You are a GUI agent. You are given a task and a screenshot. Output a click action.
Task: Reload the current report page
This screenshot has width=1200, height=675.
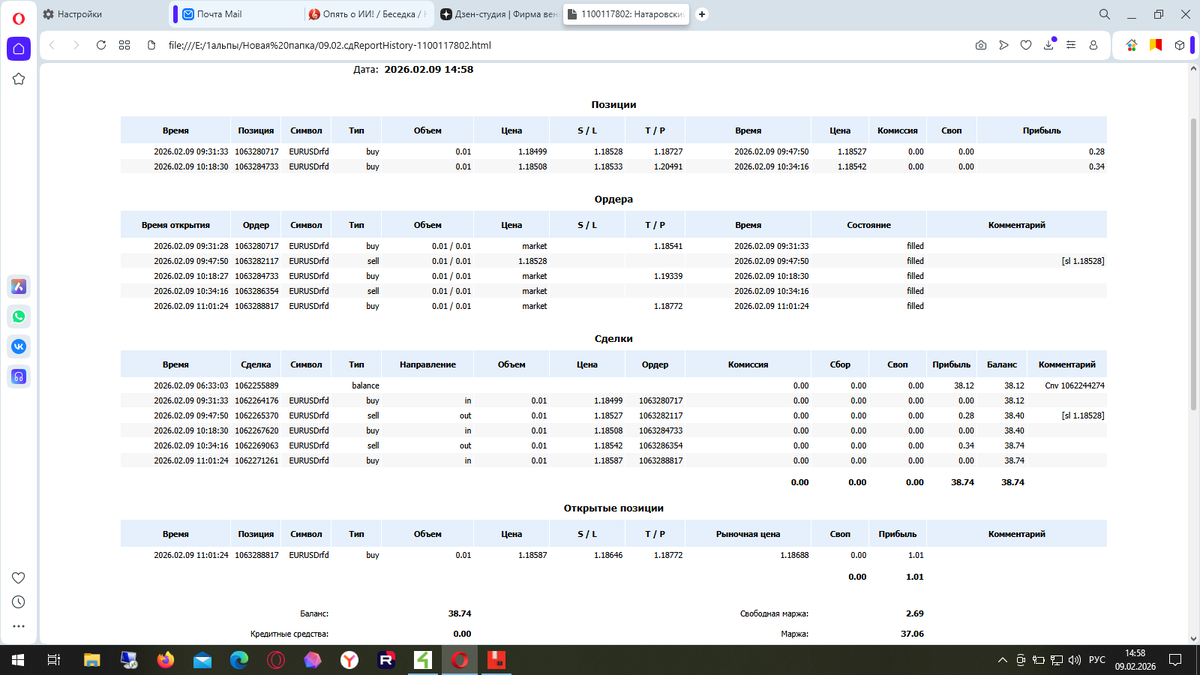point(101,45)
